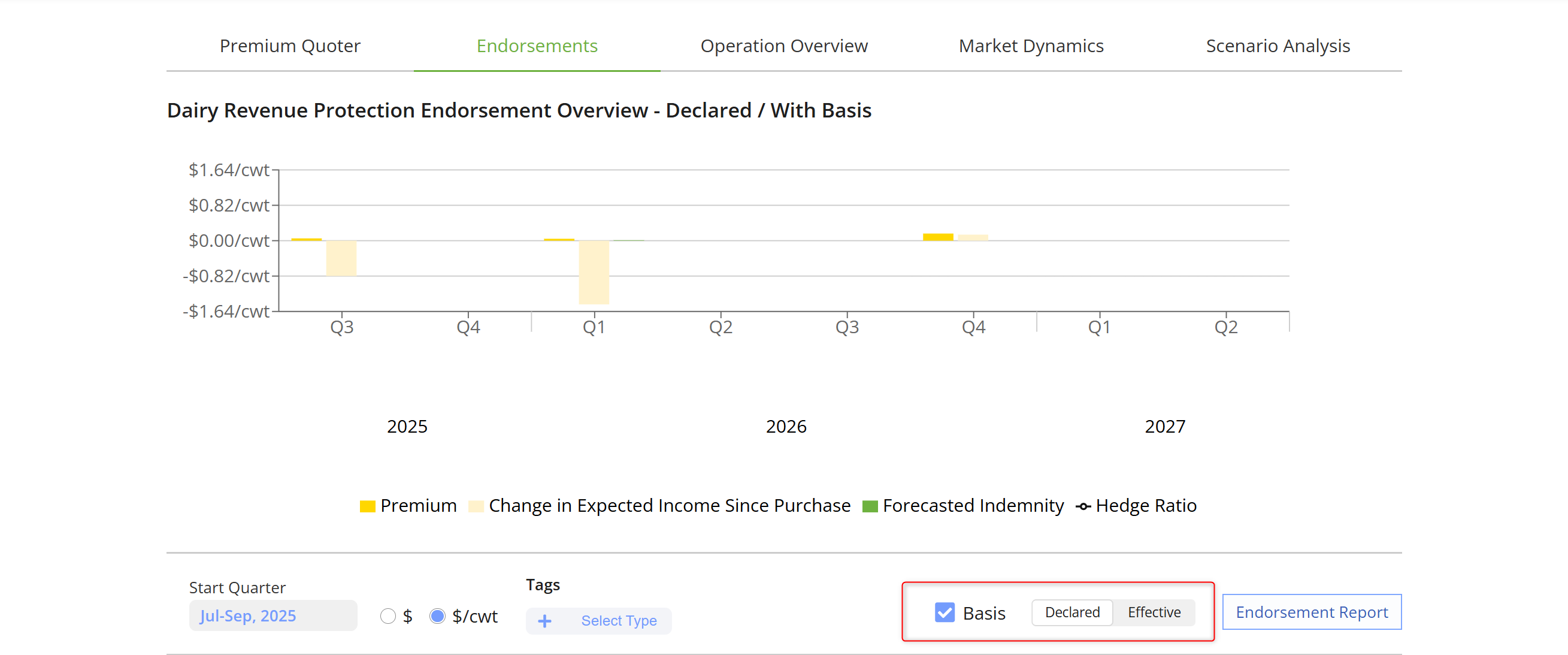Go to the Market Dynamics tab

(x=1031, y=46)
